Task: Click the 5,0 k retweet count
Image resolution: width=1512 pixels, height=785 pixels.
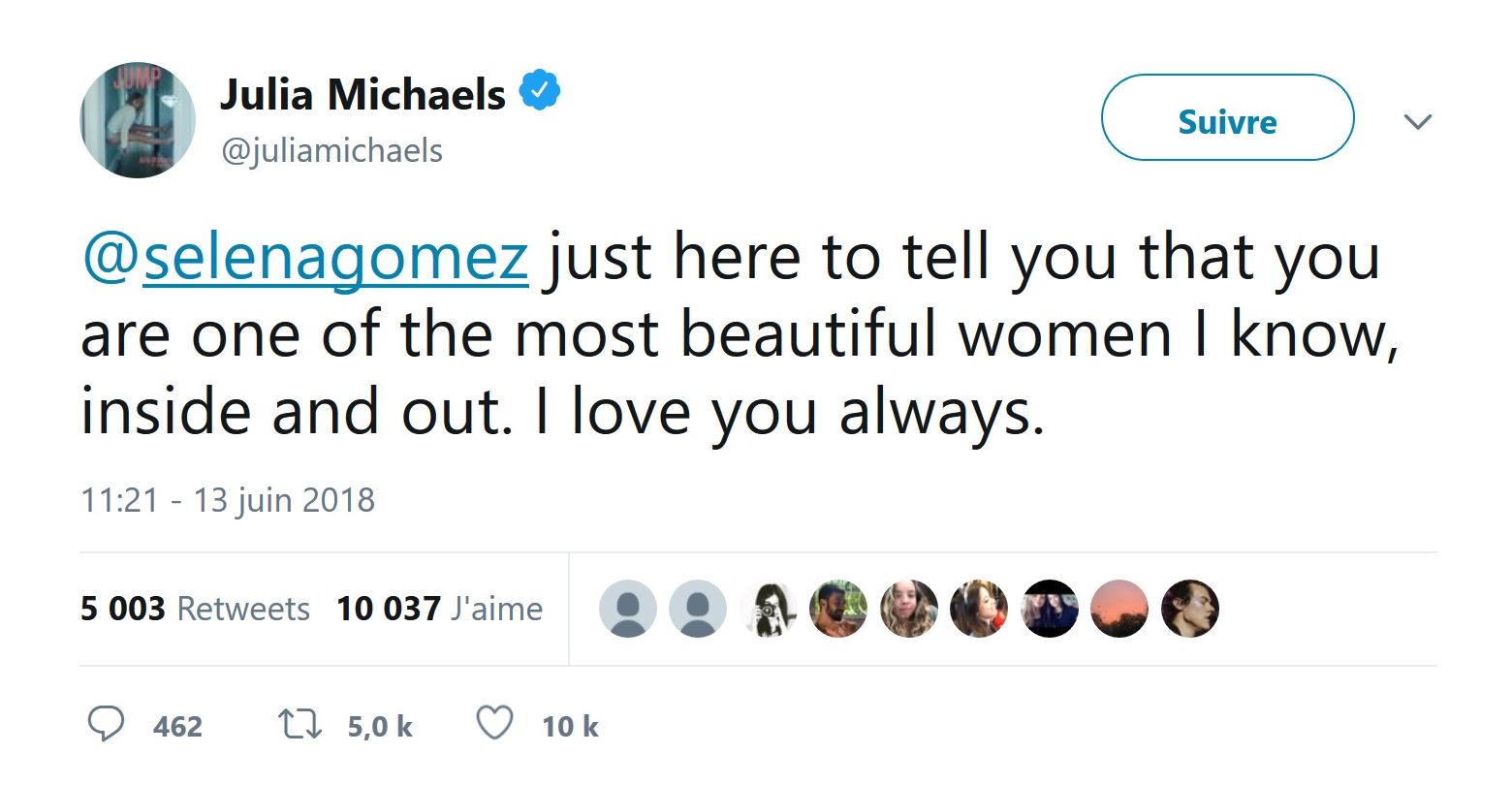Action: coord(380,727)
